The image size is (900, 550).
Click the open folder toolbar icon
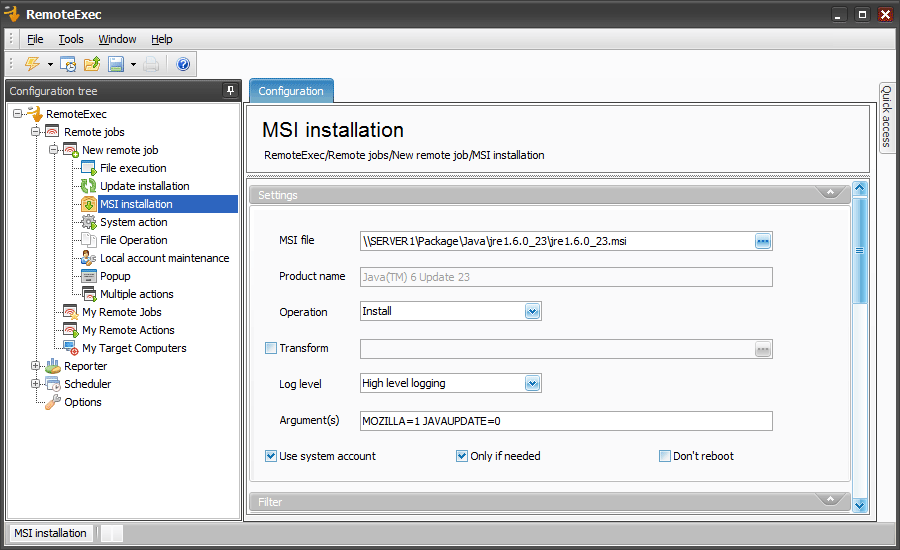92,64
